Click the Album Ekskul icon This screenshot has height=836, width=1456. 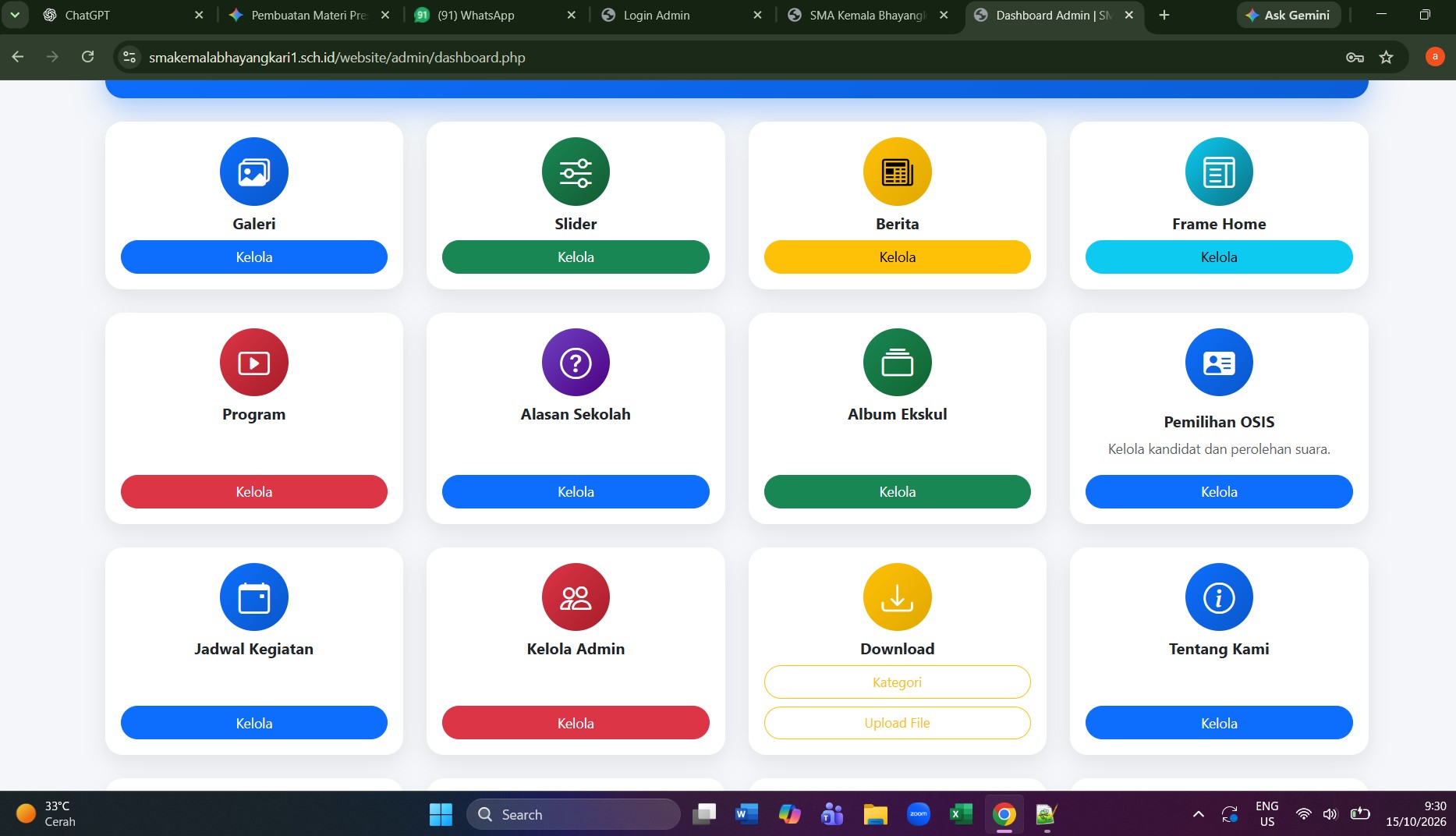(897, 363)
